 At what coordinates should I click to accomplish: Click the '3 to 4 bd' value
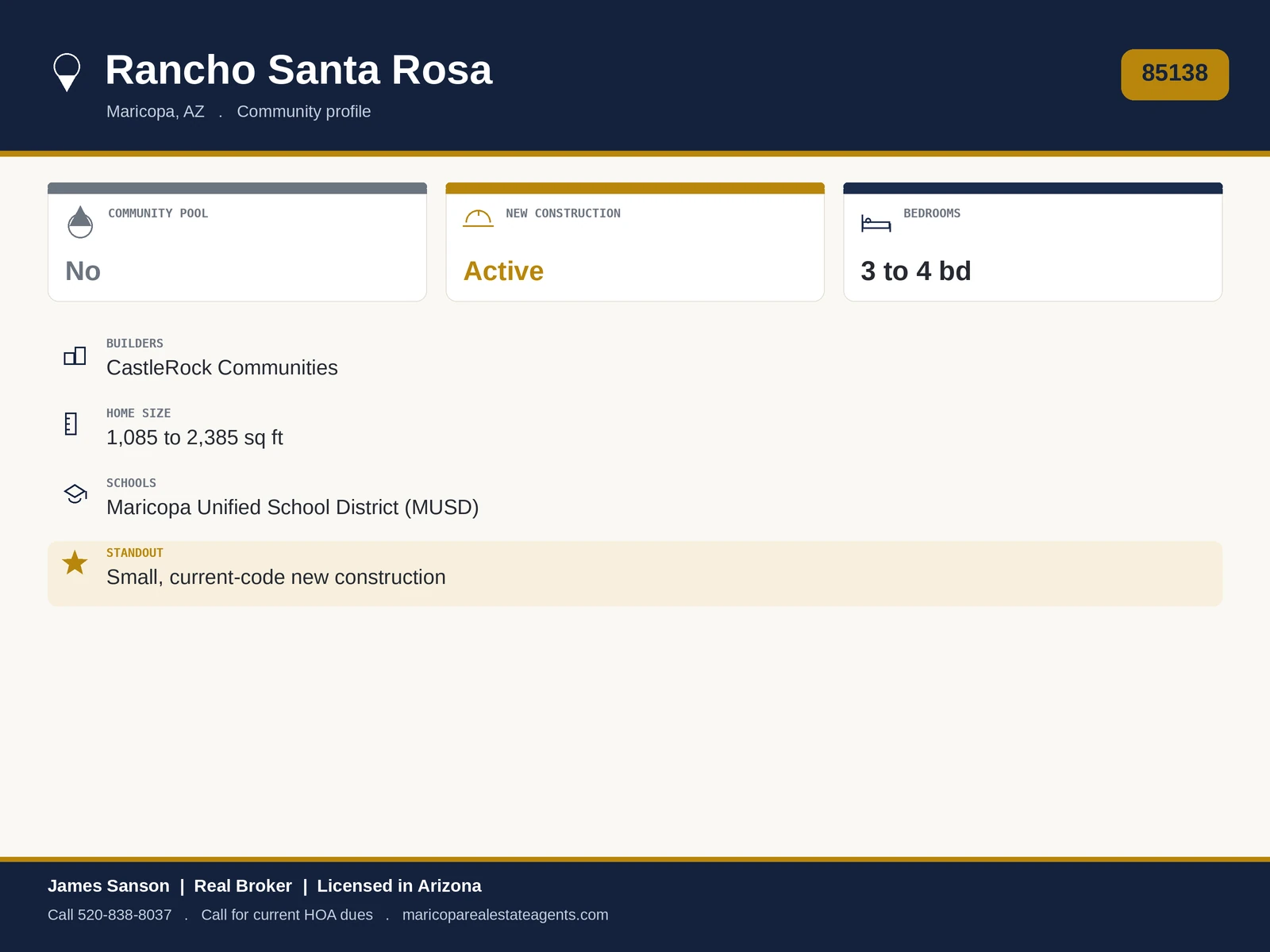click(x=916, y=271)
